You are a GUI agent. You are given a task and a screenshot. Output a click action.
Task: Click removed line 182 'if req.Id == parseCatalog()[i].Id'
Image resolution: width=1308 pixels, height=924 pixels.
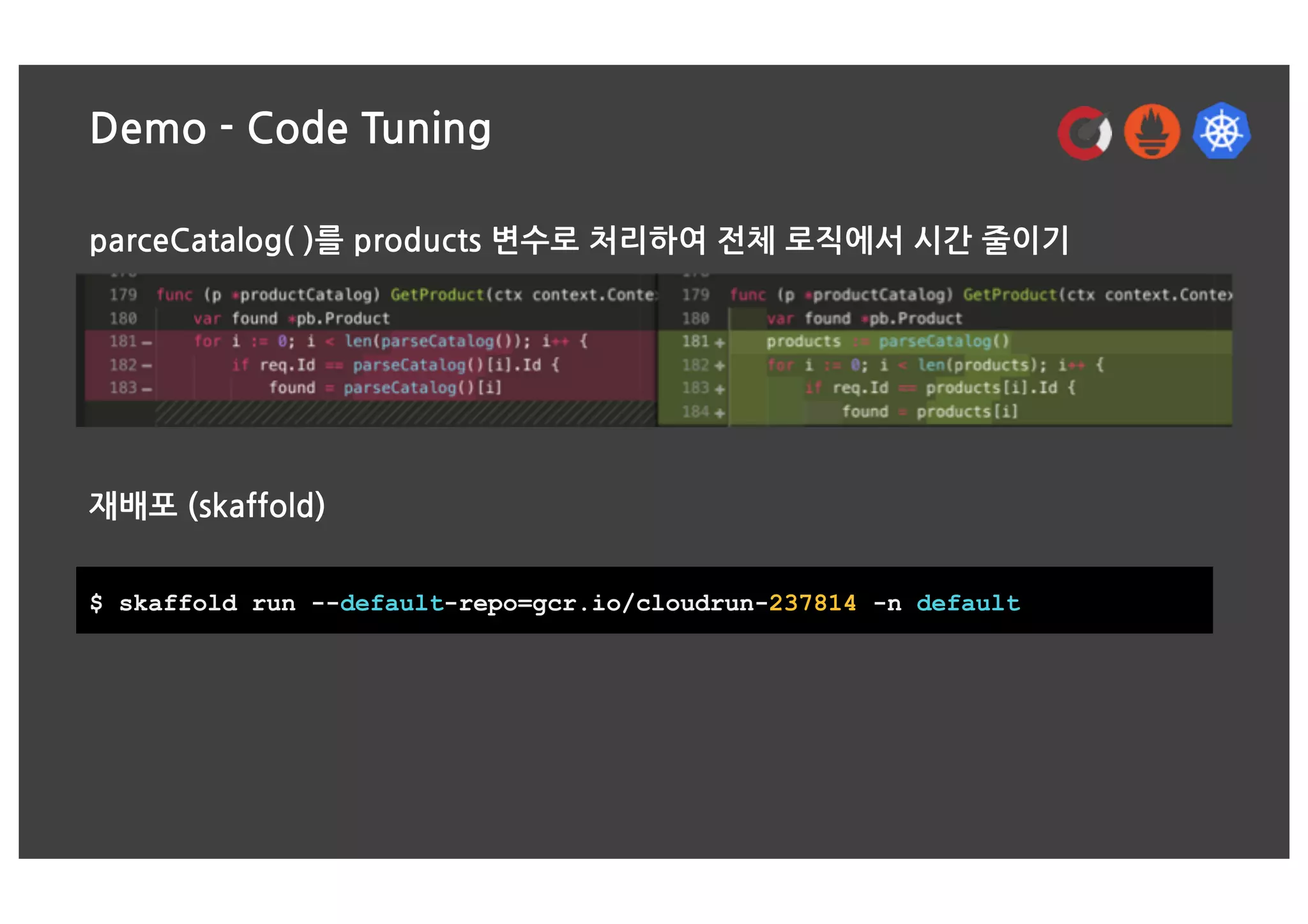(370, 365)
